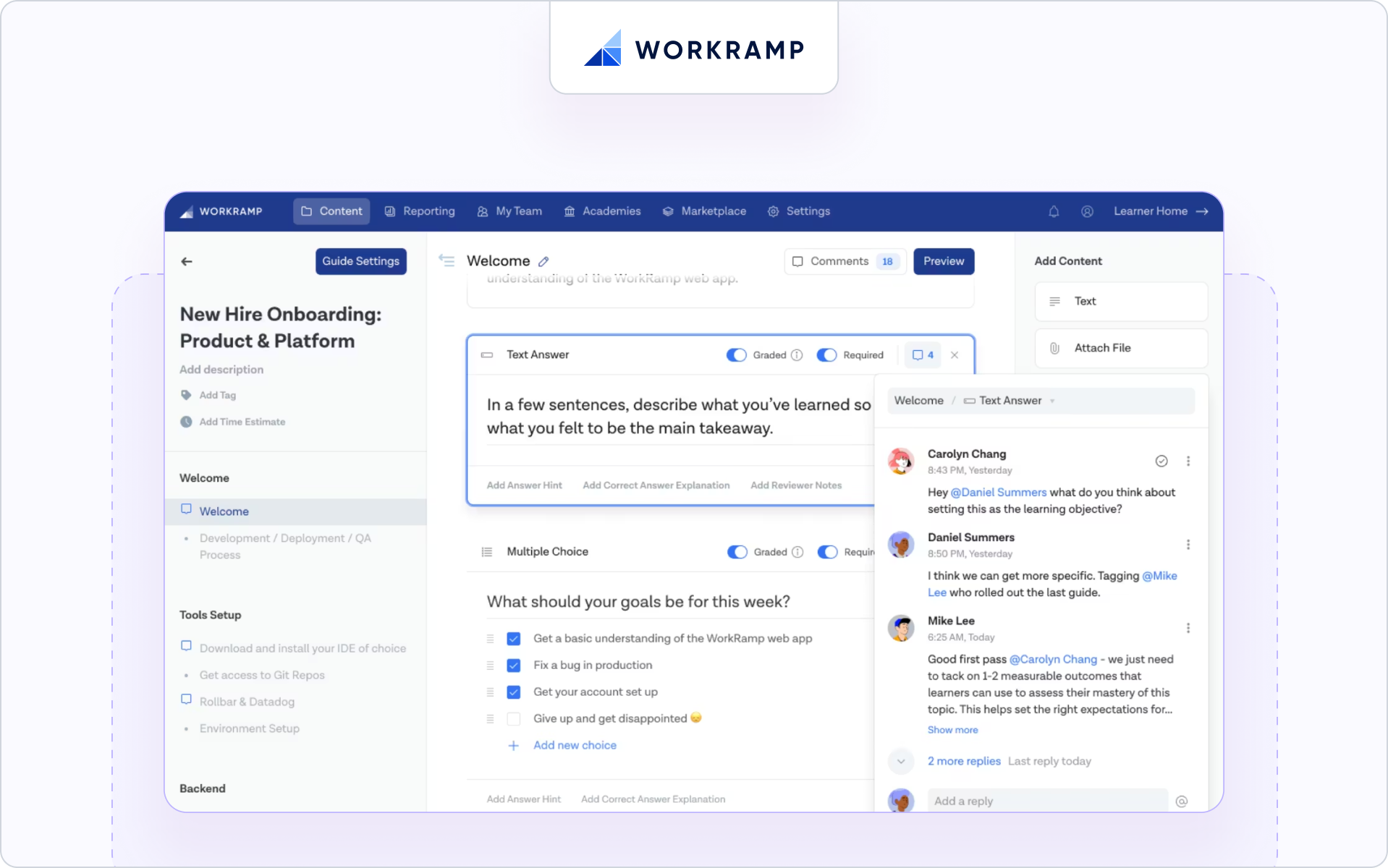Click the 2 more replies link
This screenshot has width=1388, height=868.
coord(964,761)
